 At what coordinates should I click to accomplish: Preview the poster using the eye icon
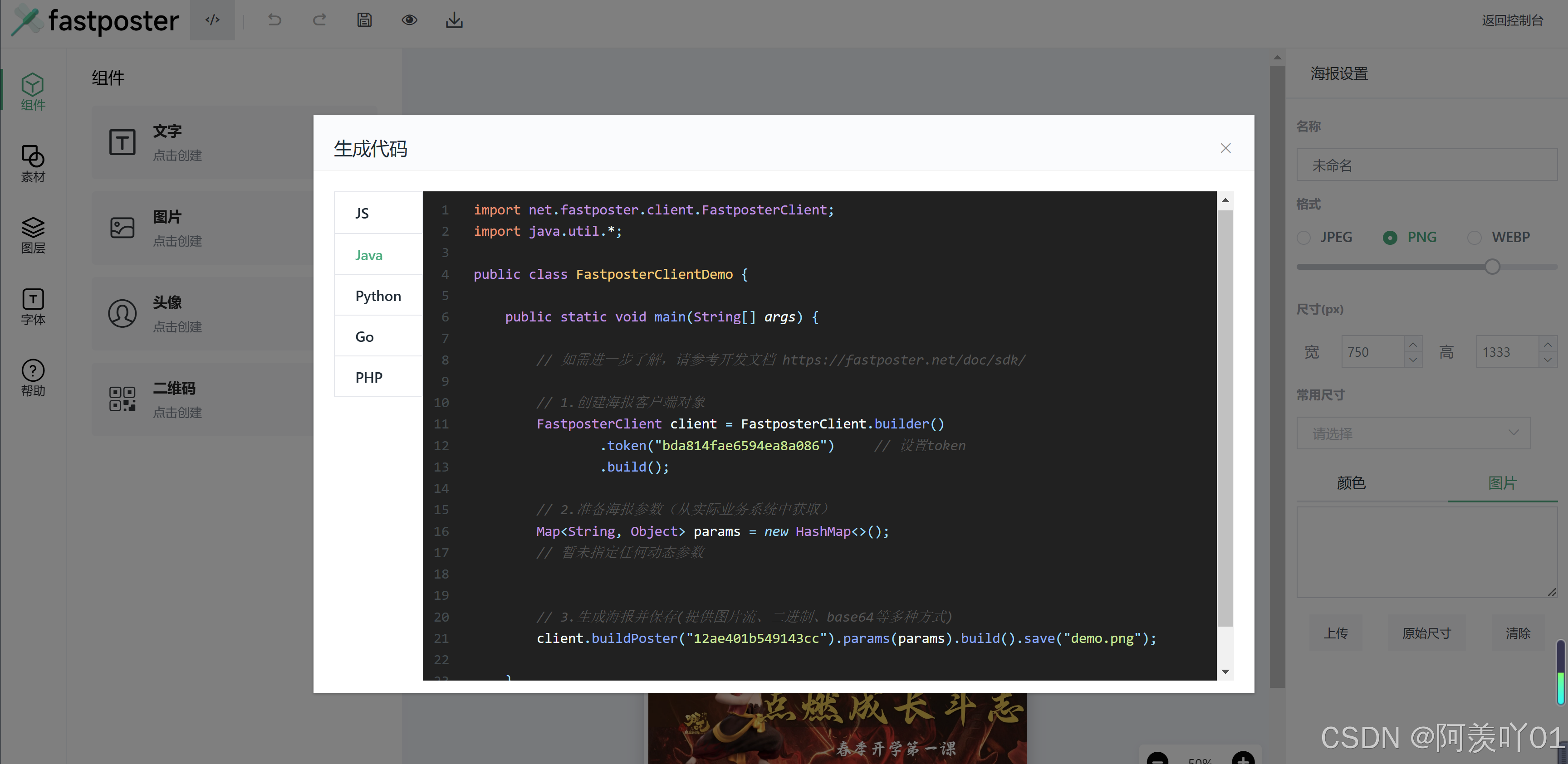409,20
